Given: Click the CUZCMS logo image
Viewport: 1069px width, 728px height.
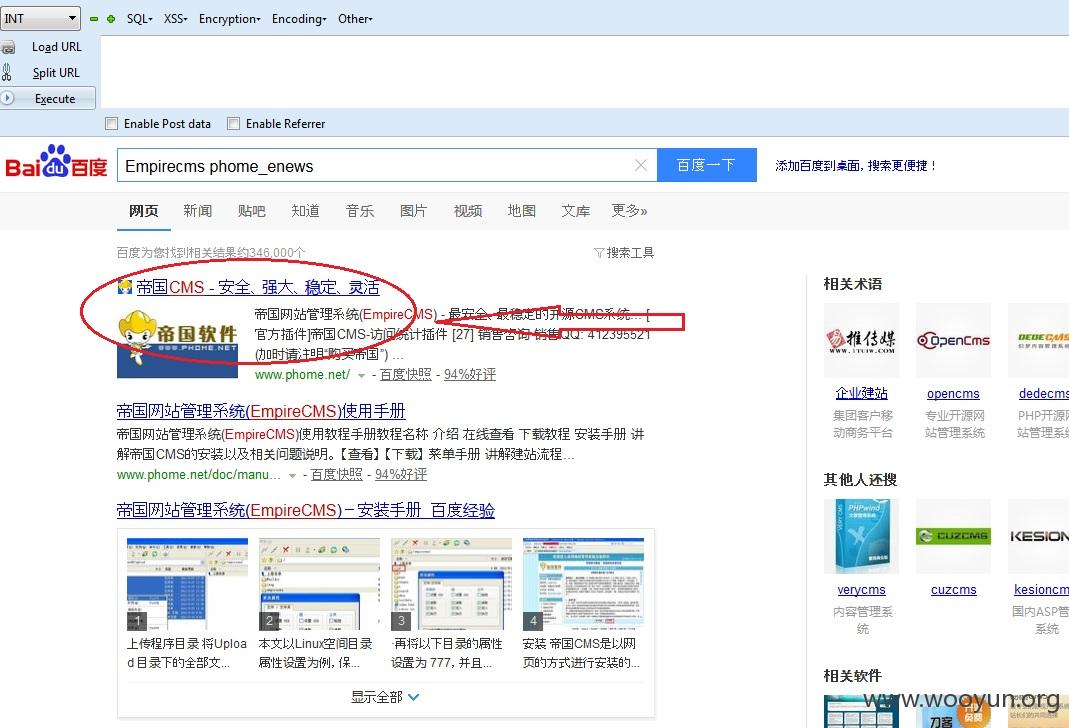Looking at the screenshot, I should point(953,536).
